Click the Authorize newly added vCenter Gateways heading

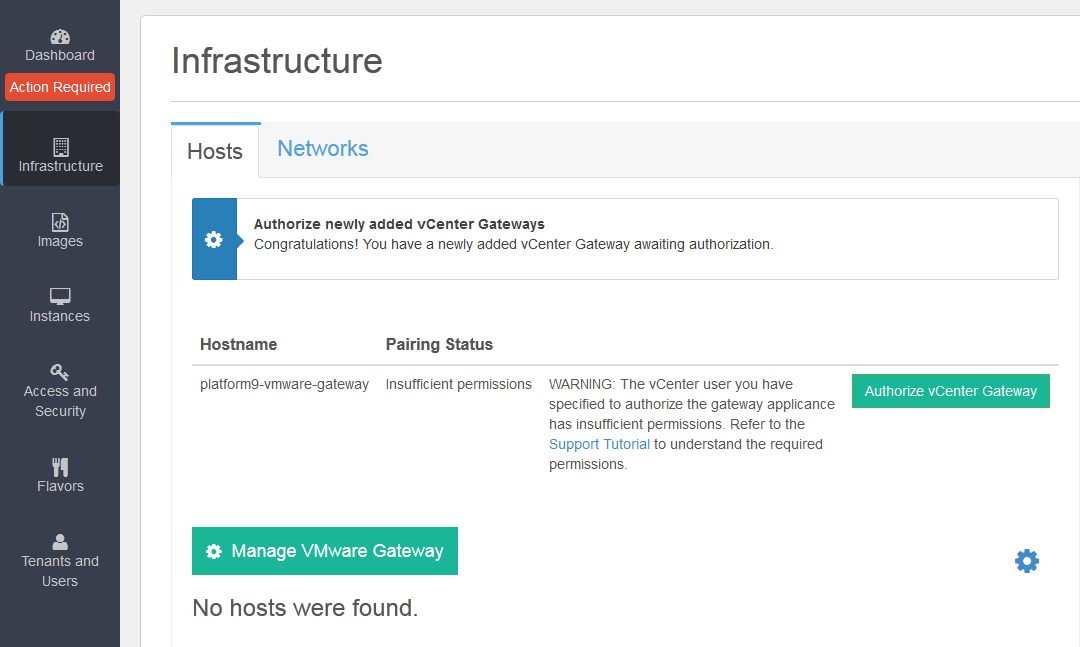pos(399,224)
